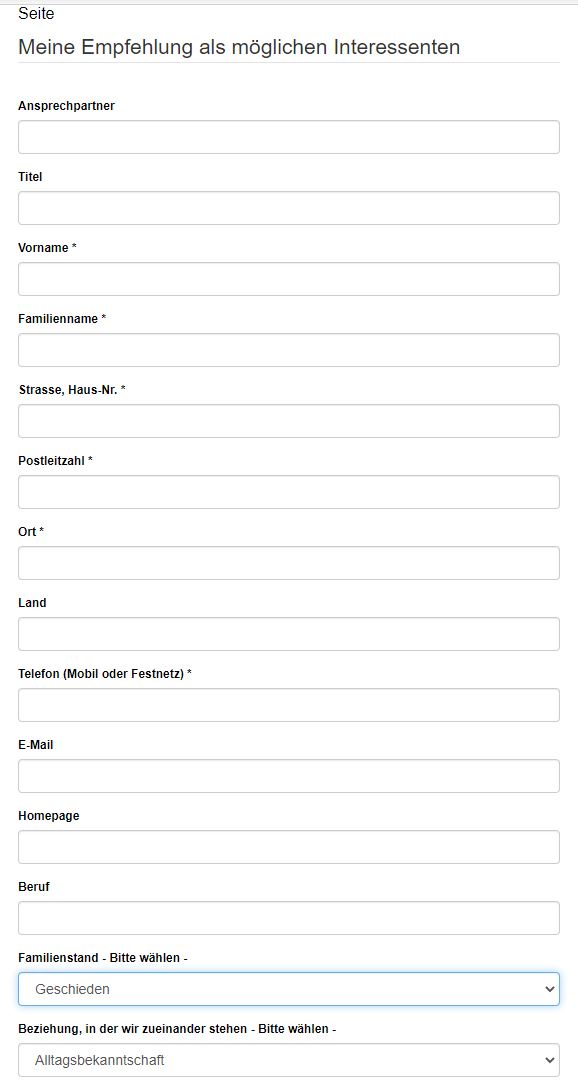The image size is (578, 1087).
Task: Open the Familienstand dropdown showing Geschieden
Action: 288,989
